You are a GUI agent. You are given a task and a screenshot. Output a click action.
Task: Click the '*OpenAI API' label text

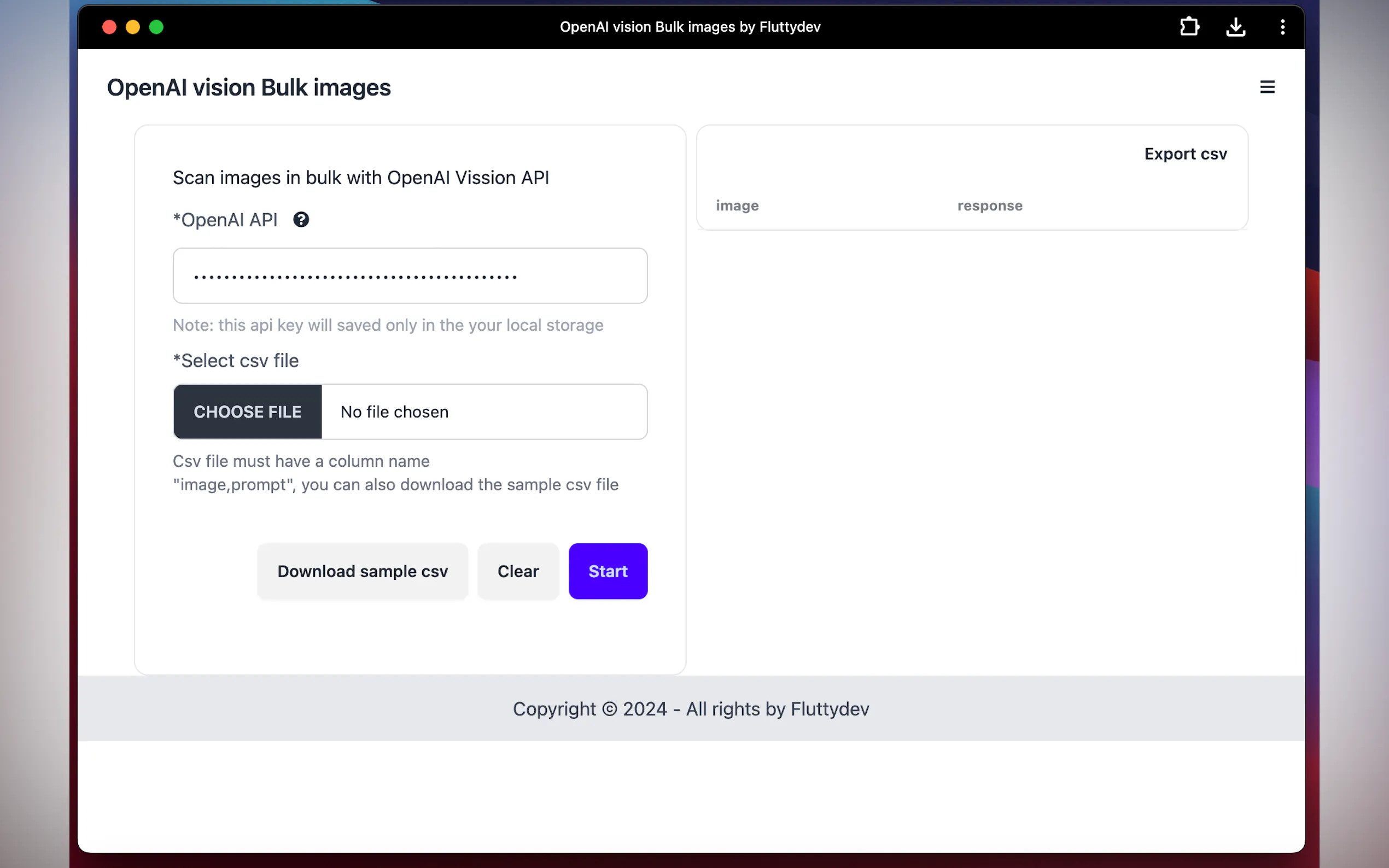[225, 220]
